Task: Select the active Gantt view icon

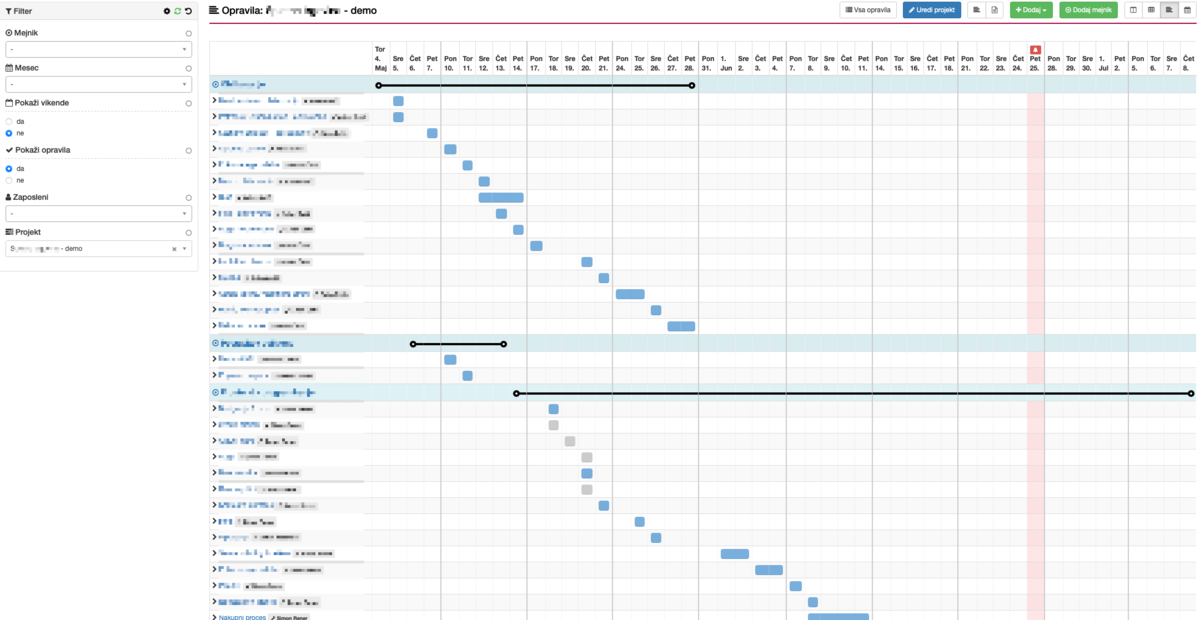Action: tap(1168, 10)
